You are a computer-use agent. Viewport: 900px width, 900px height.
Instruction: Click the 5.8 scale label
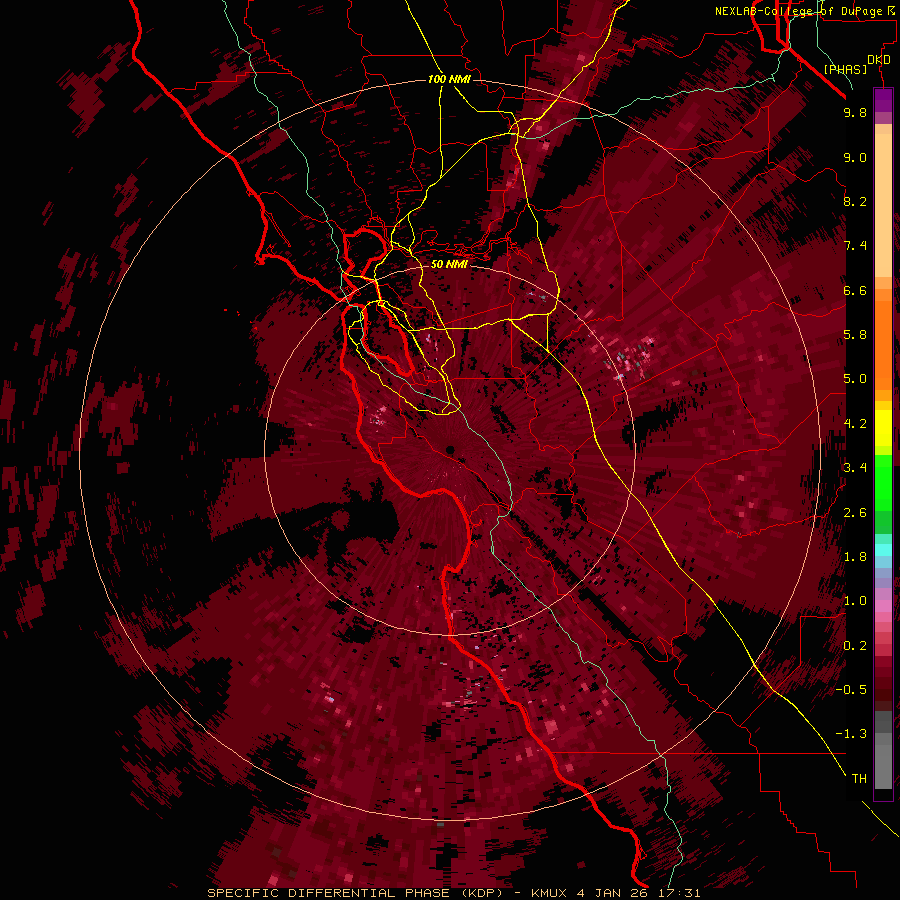pyautogui.click(x=855, y=335)
